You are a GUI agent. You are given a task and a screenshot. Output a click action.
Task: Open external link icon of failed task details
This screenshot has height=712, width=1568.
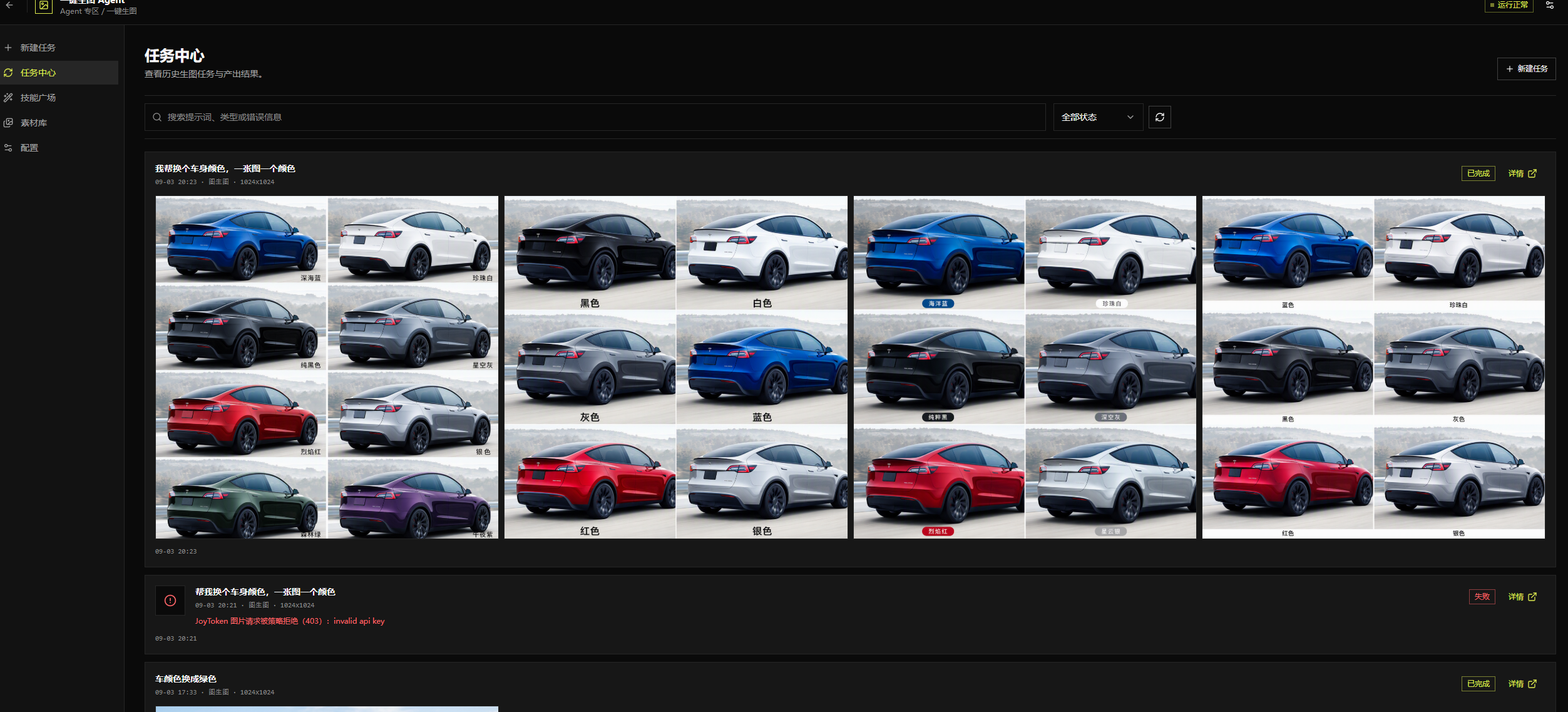(x=1532, y=597)
